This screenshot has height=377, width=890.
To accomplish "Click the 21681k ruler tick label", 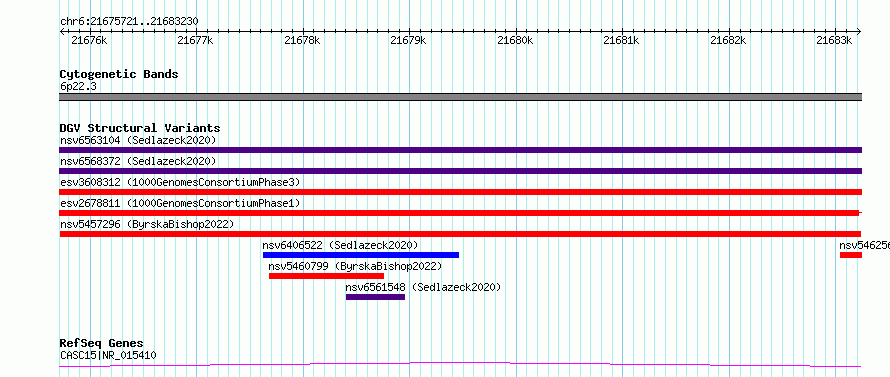I will click(620, 40).
